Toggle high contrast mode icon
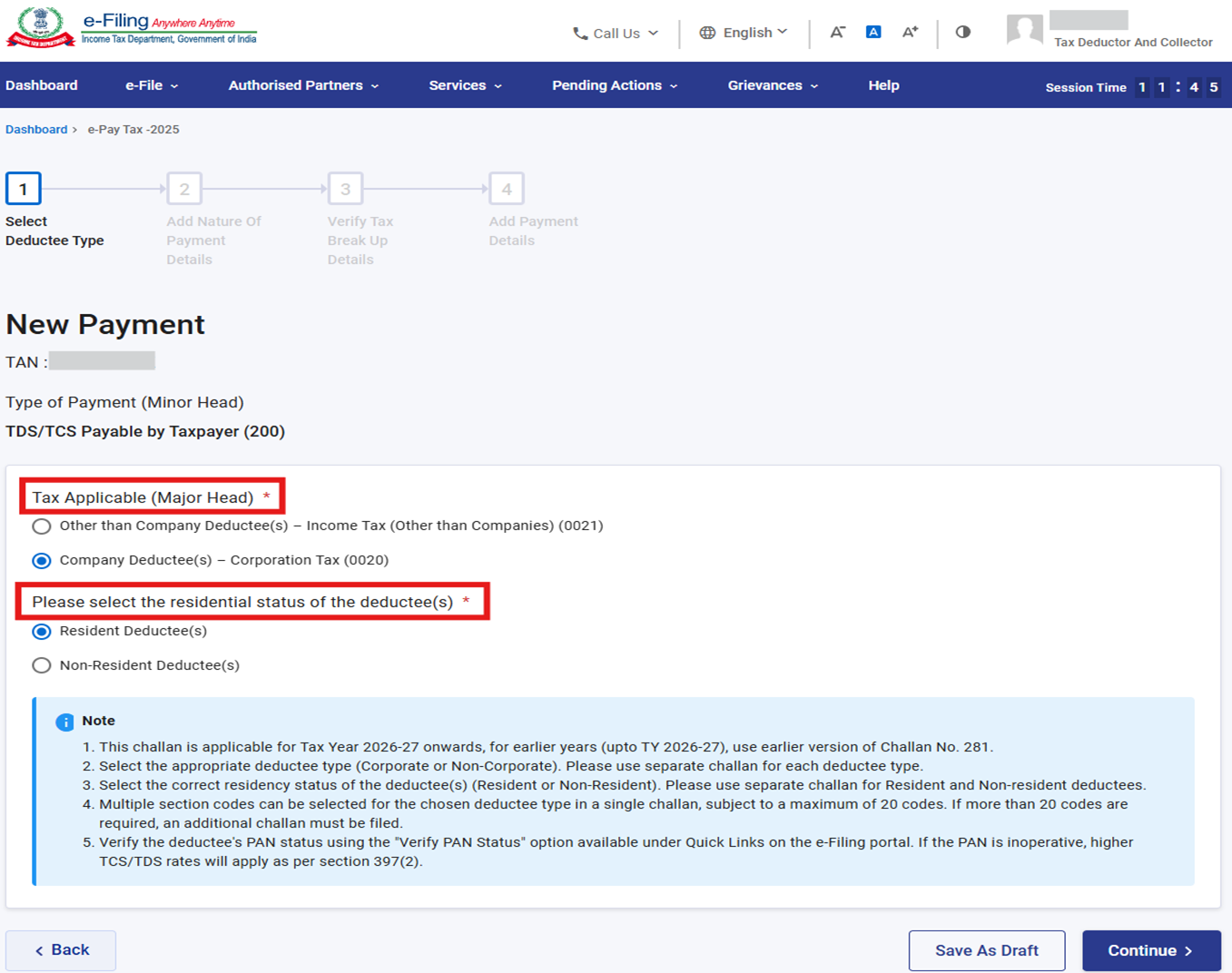The image size is (1232, 973). click(963, 33)
